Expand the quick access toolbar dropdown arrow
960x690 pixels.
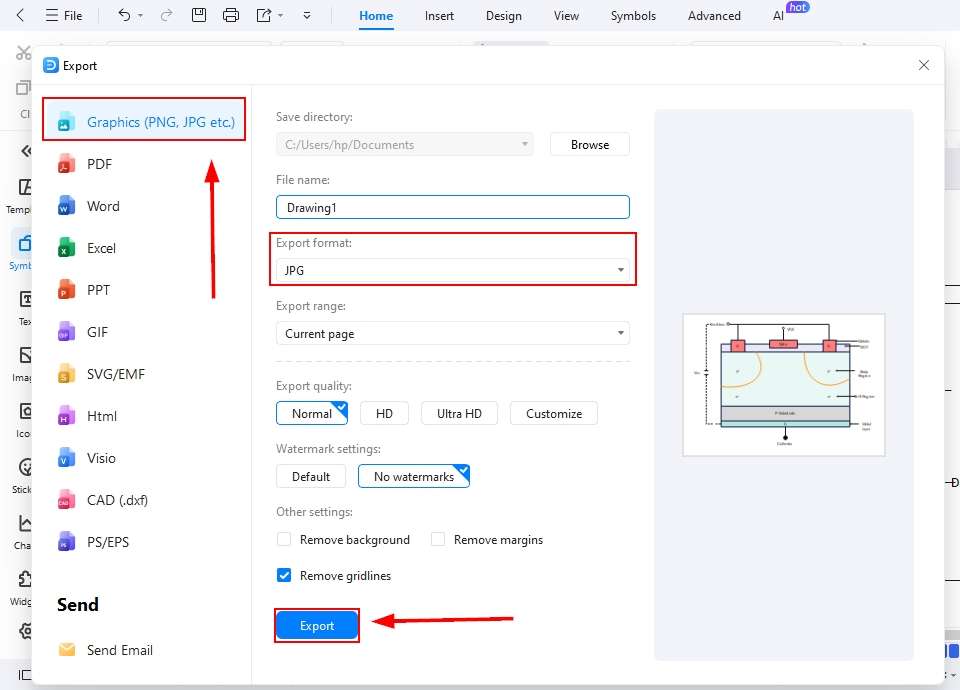pos(307,15)
